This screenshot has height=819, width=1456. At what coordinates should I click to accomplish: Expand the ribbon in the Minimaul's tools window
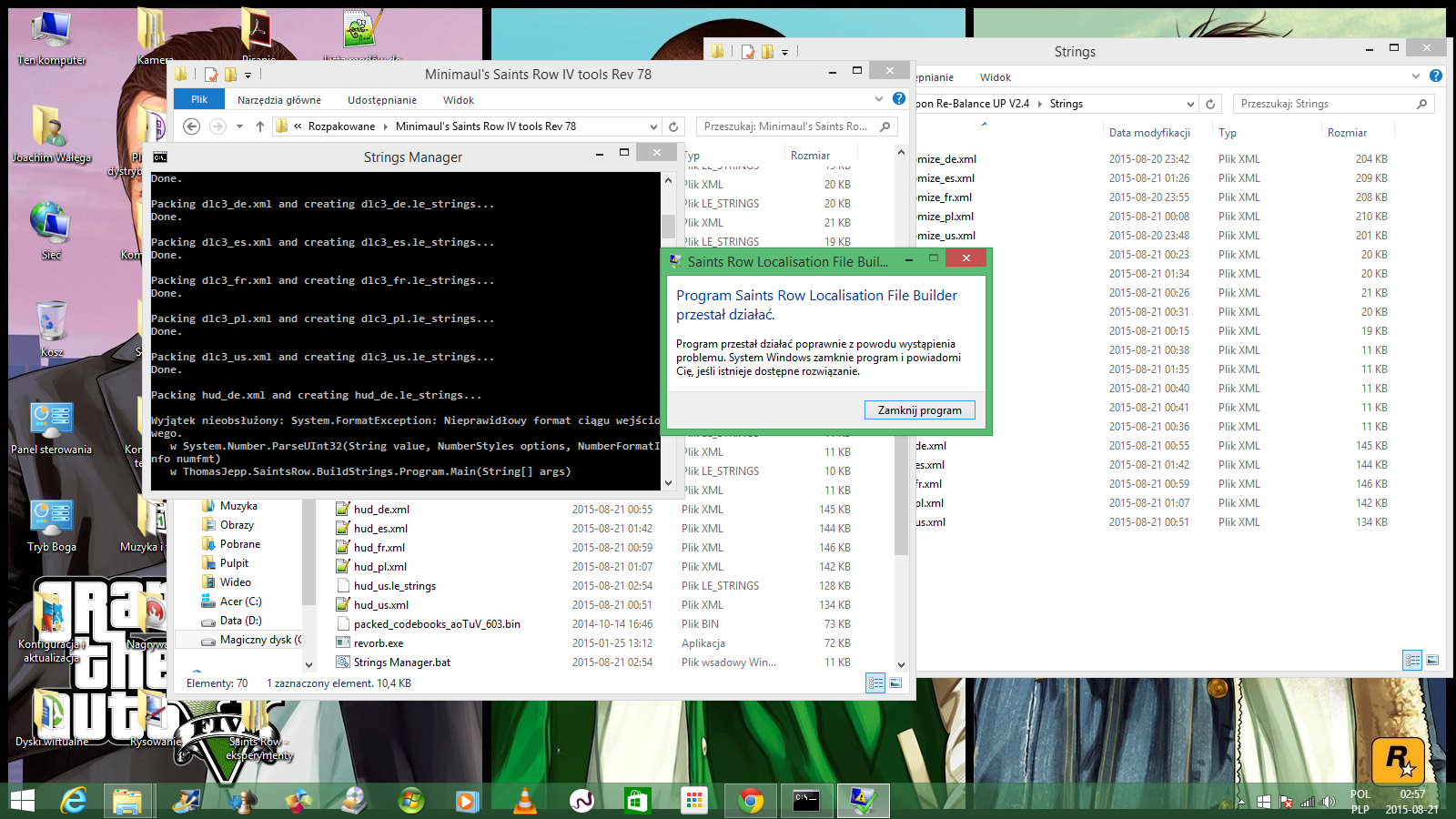coord(879,98)
